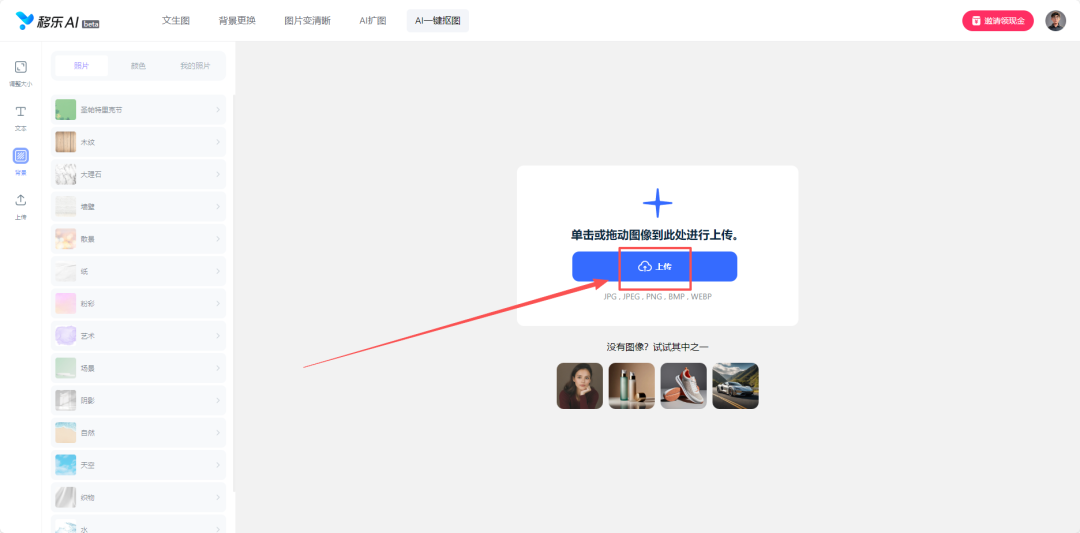The image size is (1080, 533).
Task: Expand the 圣帕特里克节 category chevron
Action: [x=218, y=109]
